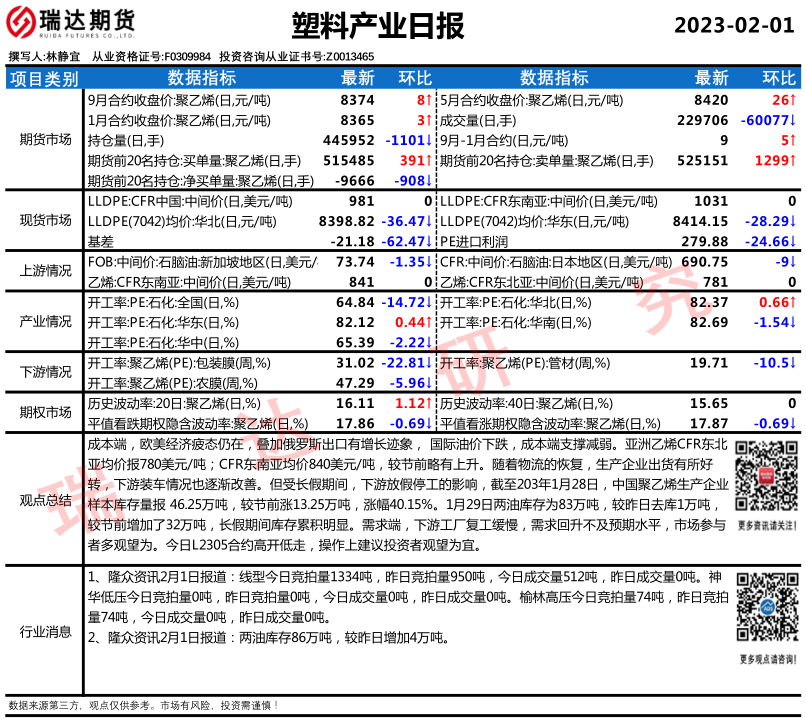This screenshot has height=722, width=806.
Task: Click the red up arrow after 1.12
Action: (428, 404)
